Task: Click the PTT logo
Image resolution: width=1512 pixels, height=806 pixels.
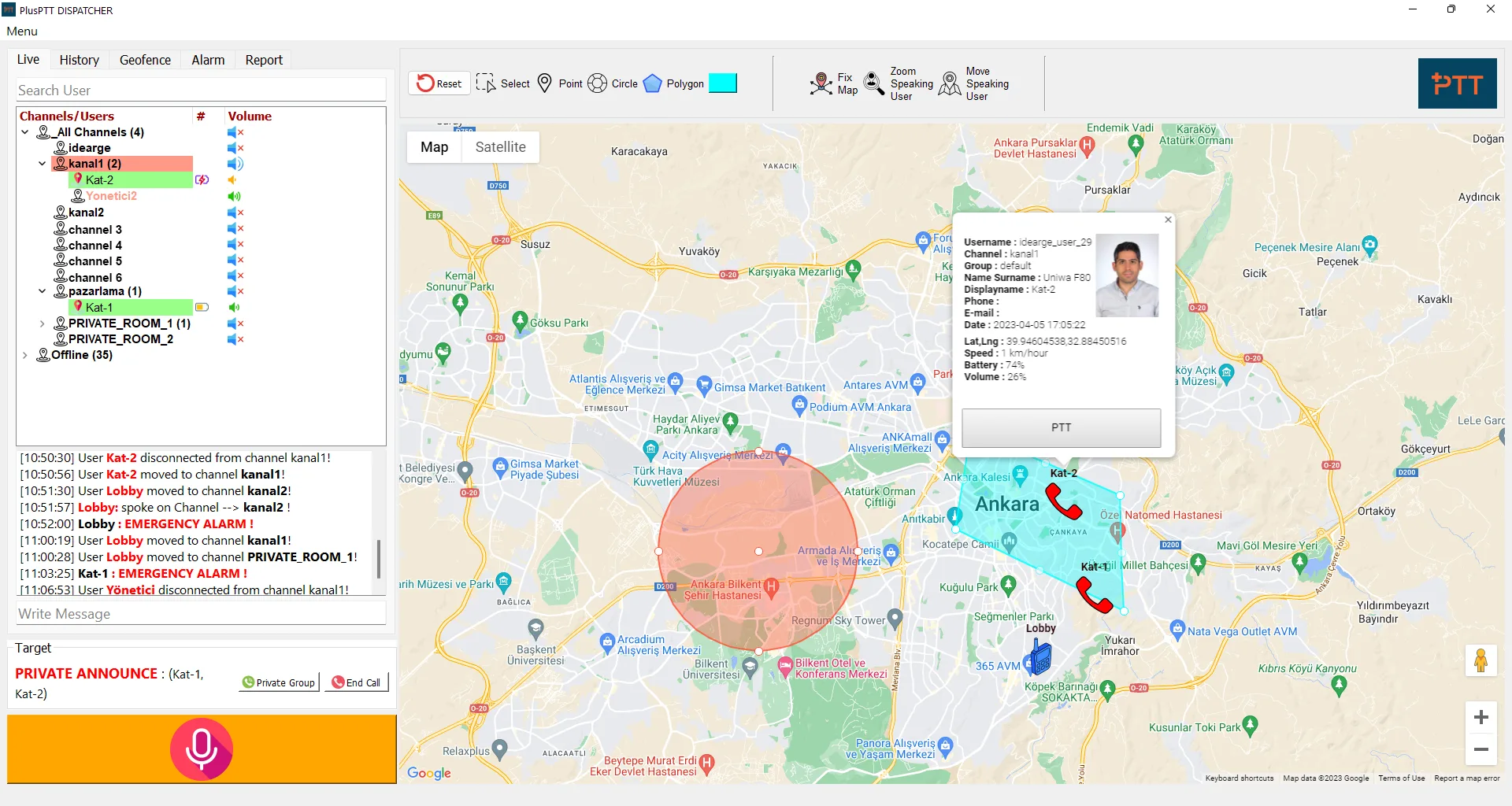Action: 1457,83
